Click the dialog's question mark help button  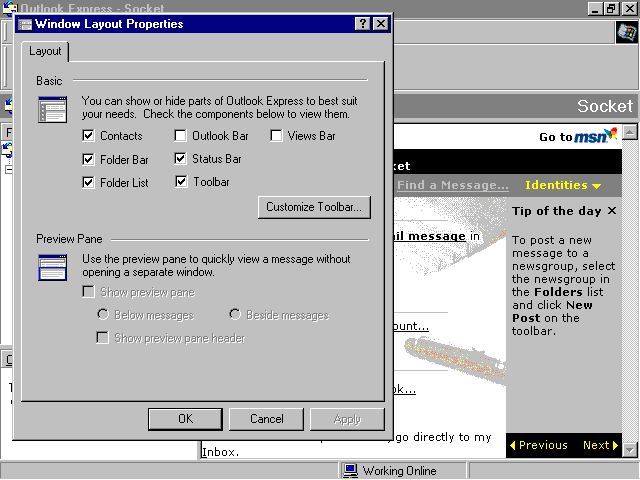pos(362,24)
